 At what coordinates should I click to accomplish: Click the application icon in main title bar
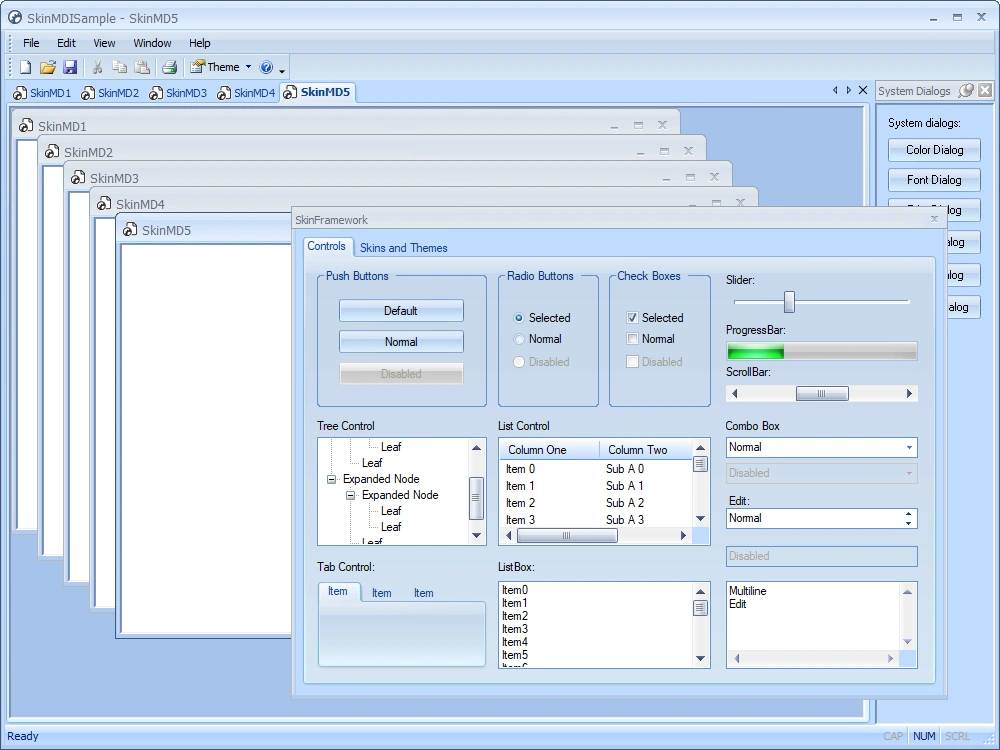[15, 17]
